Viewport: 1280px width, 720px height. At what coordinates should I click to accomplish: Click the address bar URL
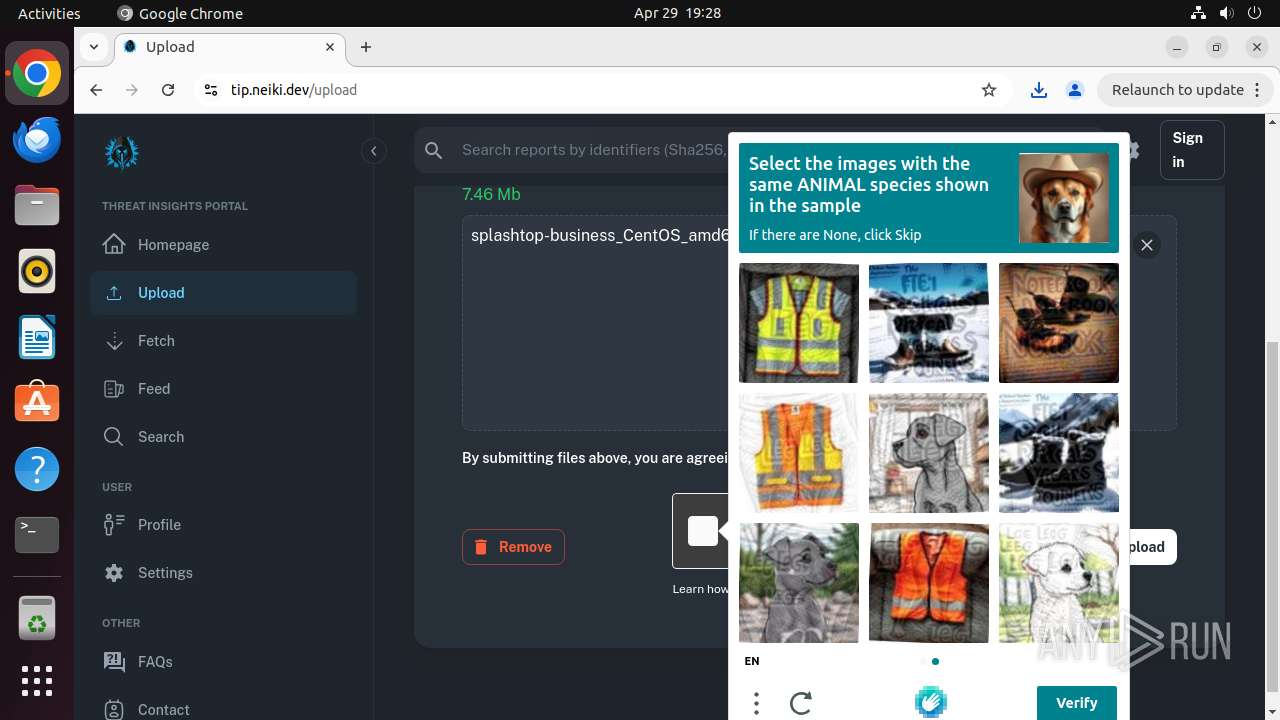click(294, 90)
